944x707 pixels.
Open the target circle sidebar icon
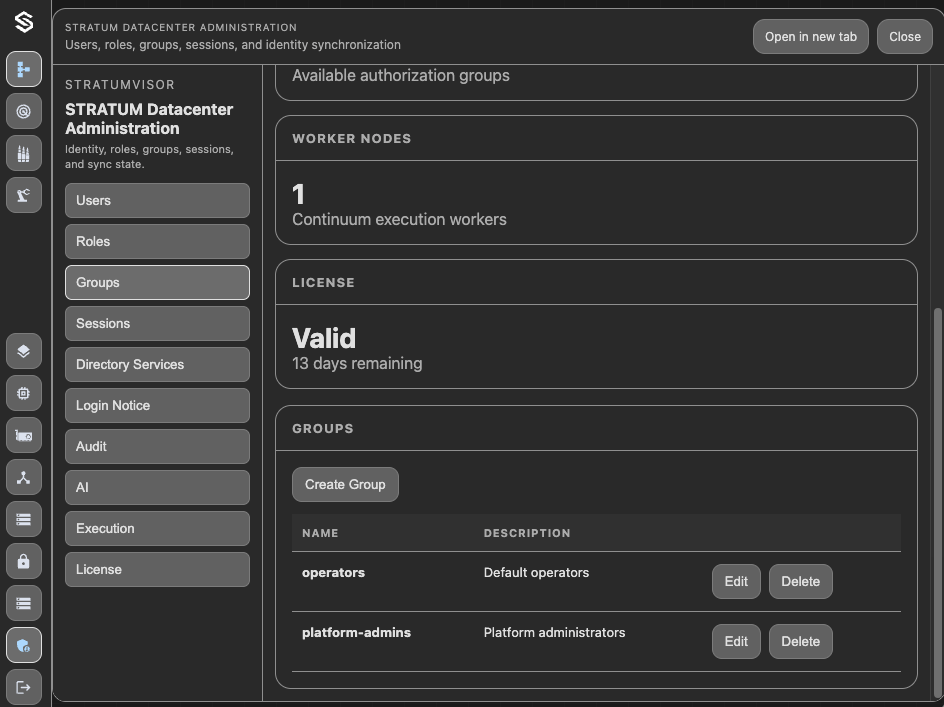[24, 111]
